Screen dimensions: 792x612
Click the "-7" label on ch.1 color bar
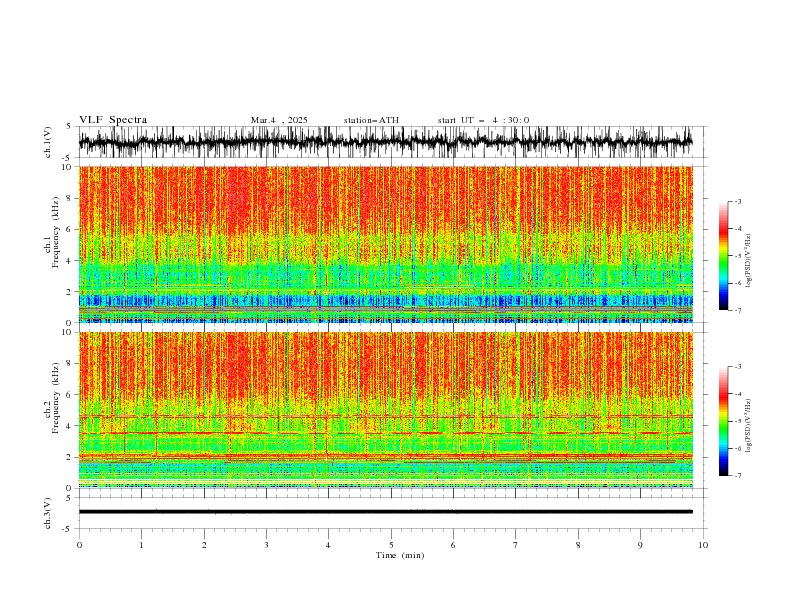737,310
